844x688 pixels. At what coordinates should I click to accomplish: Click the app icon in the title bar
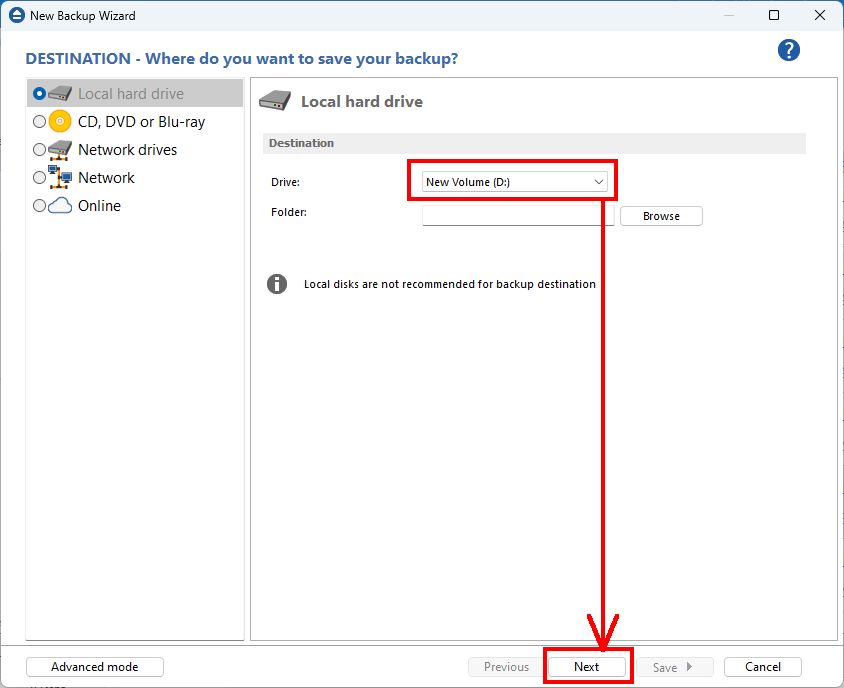tap(16, 16)
